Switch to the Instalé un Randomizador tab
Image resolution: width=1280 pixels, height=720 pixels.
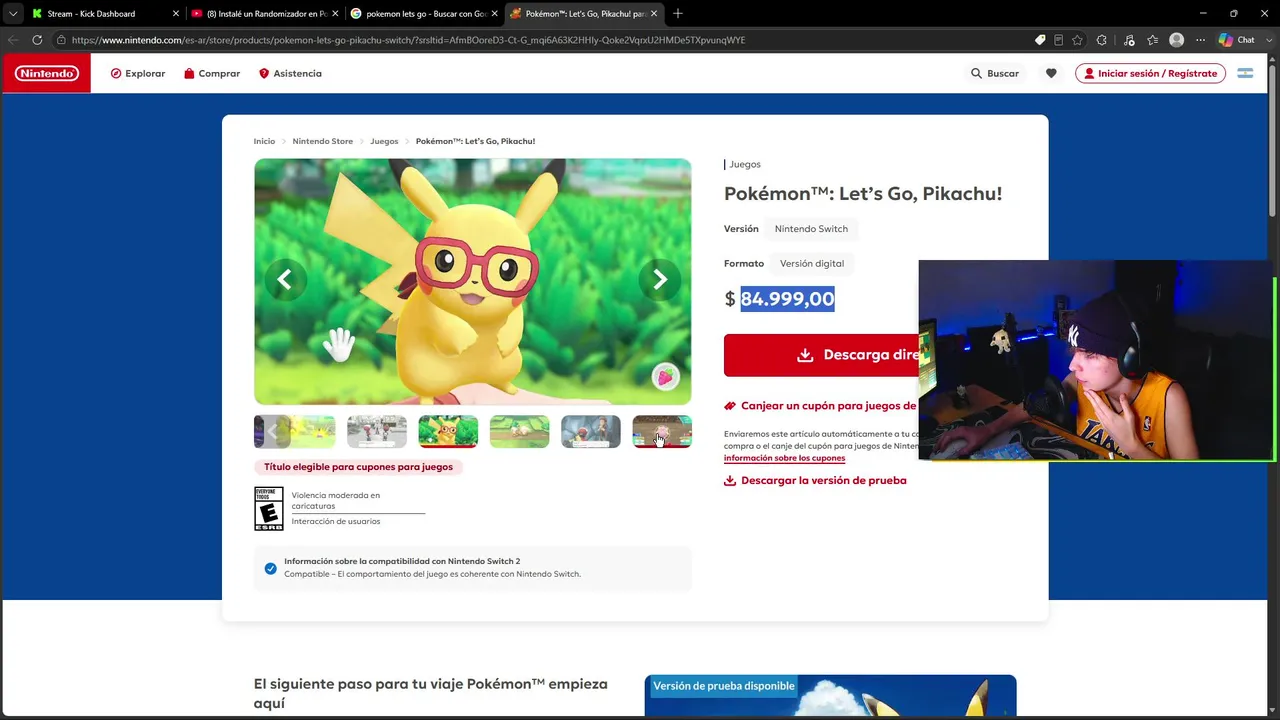click(x=264, y=13)
